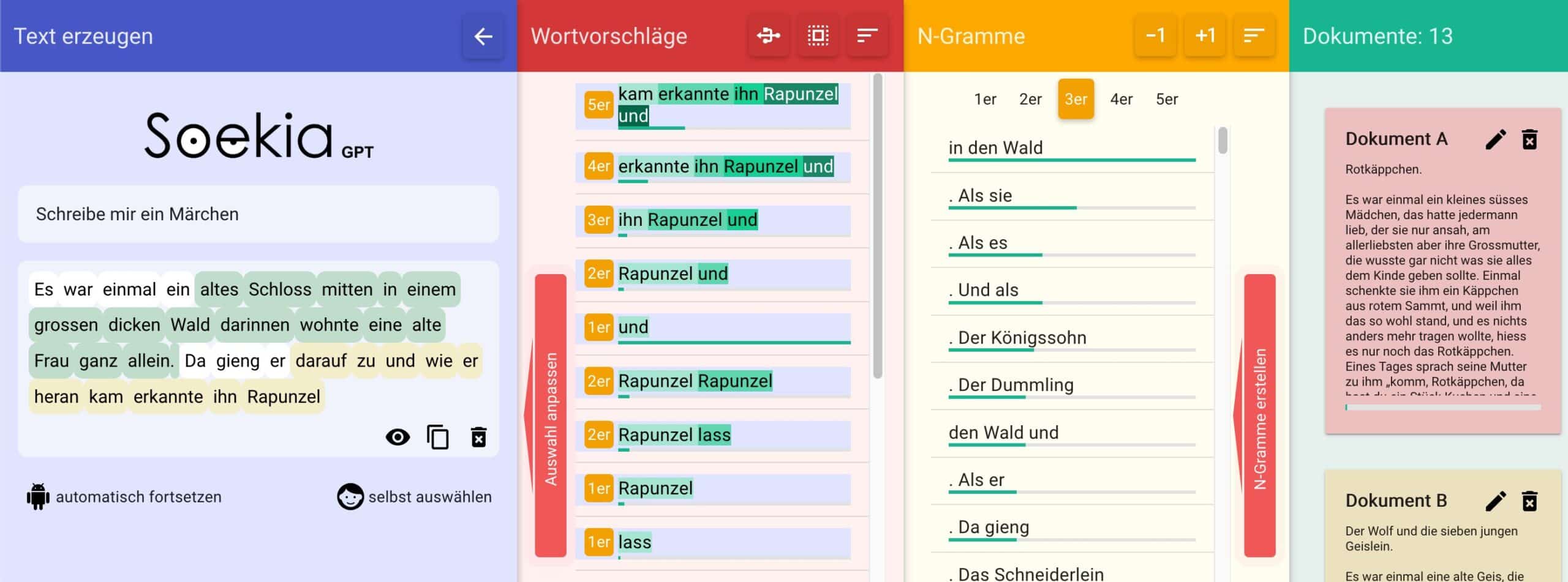This screenshot has width=1568, height=582.
Task: Select n-gram '. Als es'
Action: click(x=1072, y=244)
